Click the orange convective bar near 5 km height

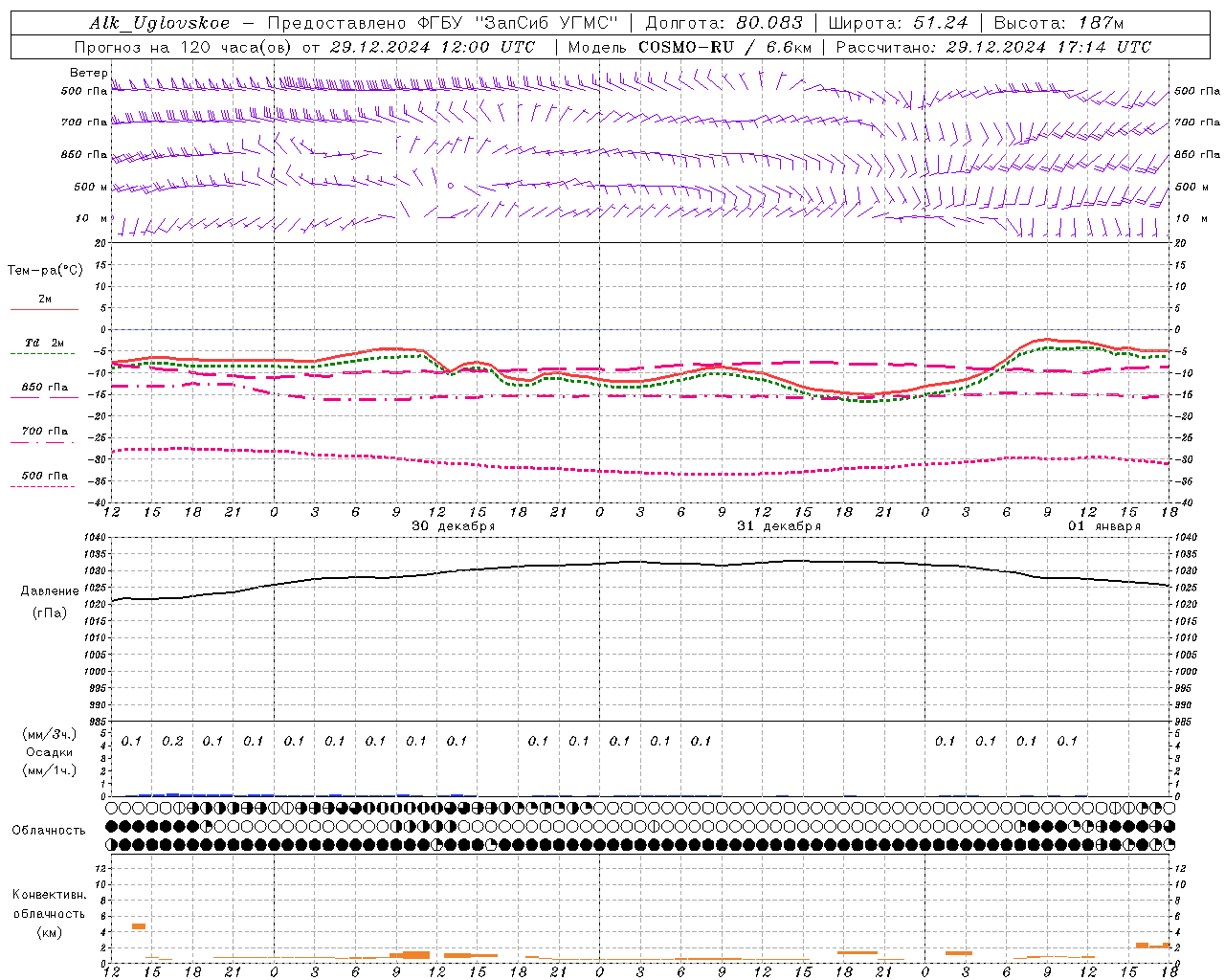[139, 925]
